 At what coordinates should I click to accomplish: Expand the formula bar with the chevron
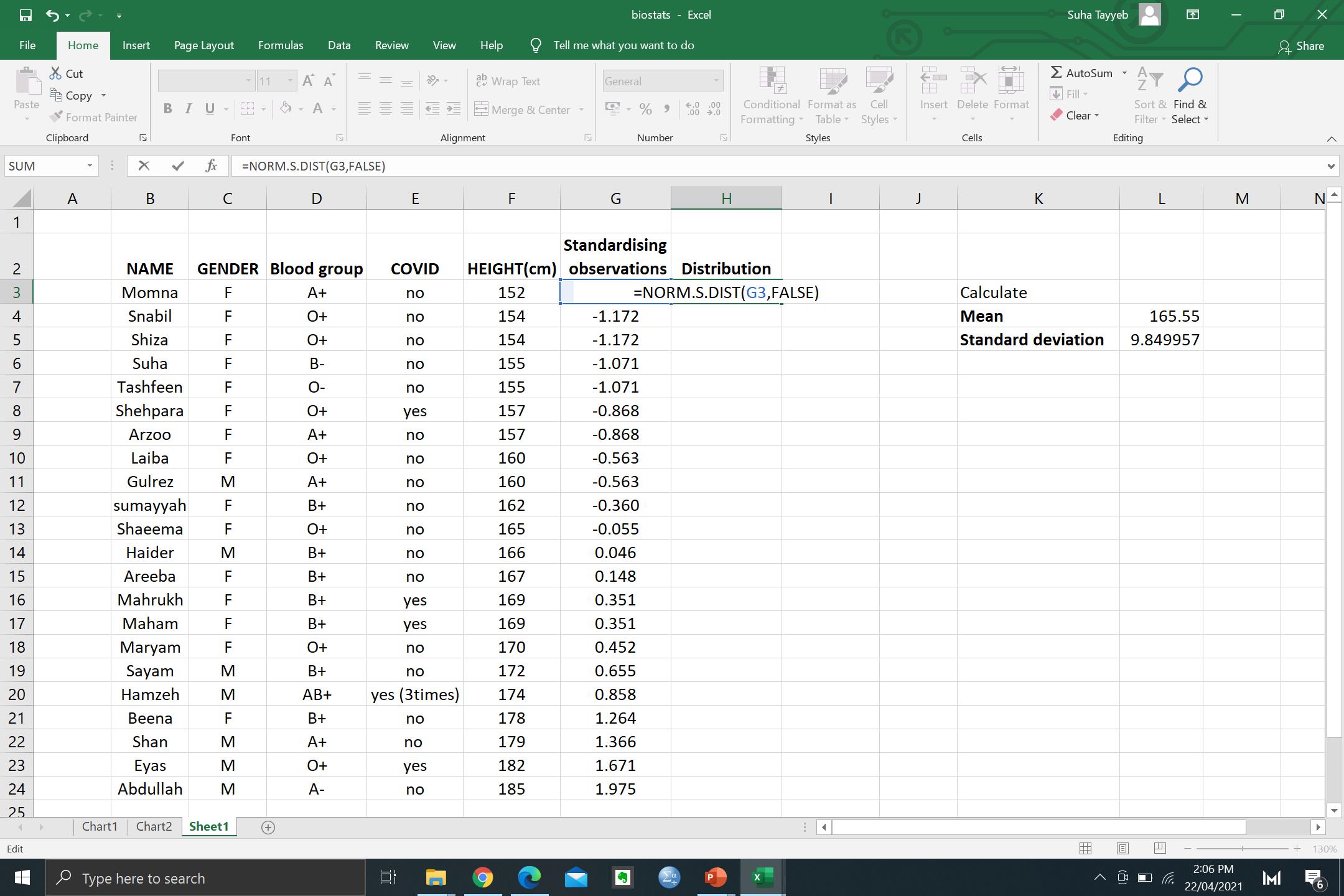pyautogui.click(x=1331, y=166)
